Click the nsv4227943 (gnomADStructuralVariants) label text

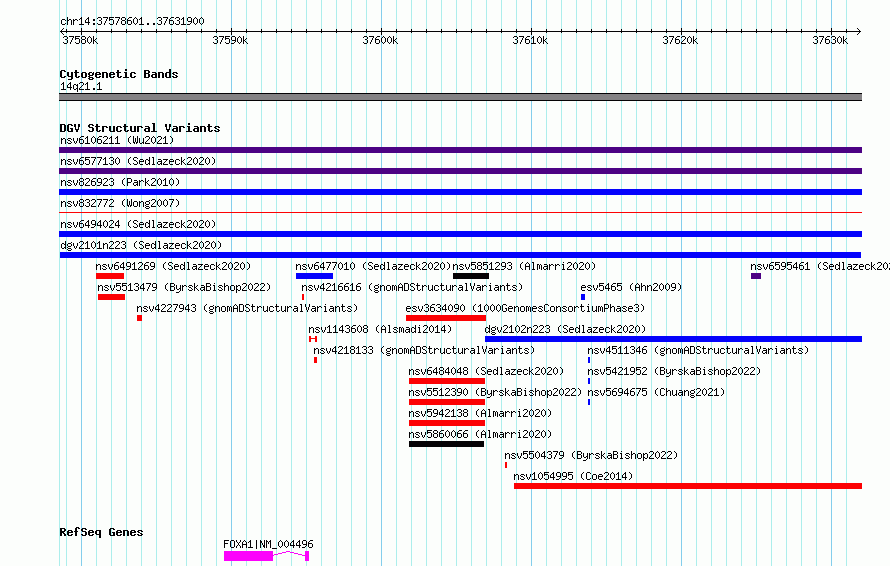coord(247,308)
